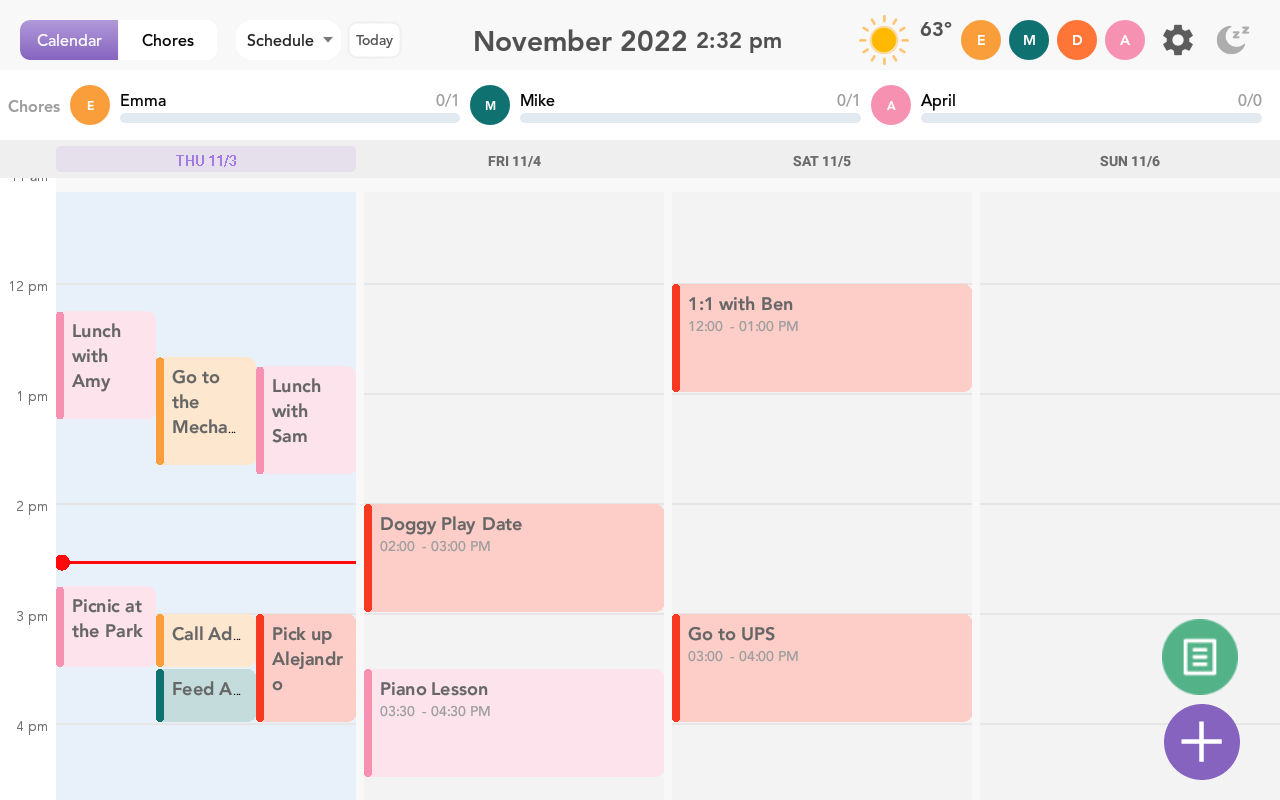
Task: Open the Piano Lesson event
Action: click(x=514, y=722)
